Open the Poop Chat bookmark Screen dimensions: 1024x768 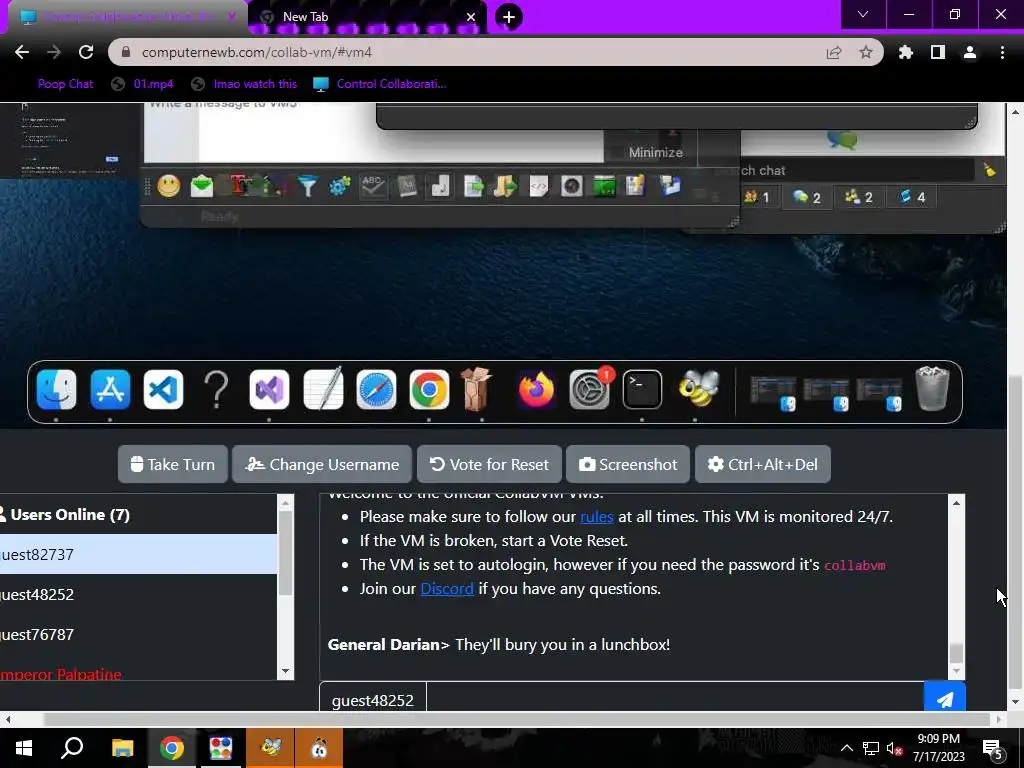click(x=65, y=84)
